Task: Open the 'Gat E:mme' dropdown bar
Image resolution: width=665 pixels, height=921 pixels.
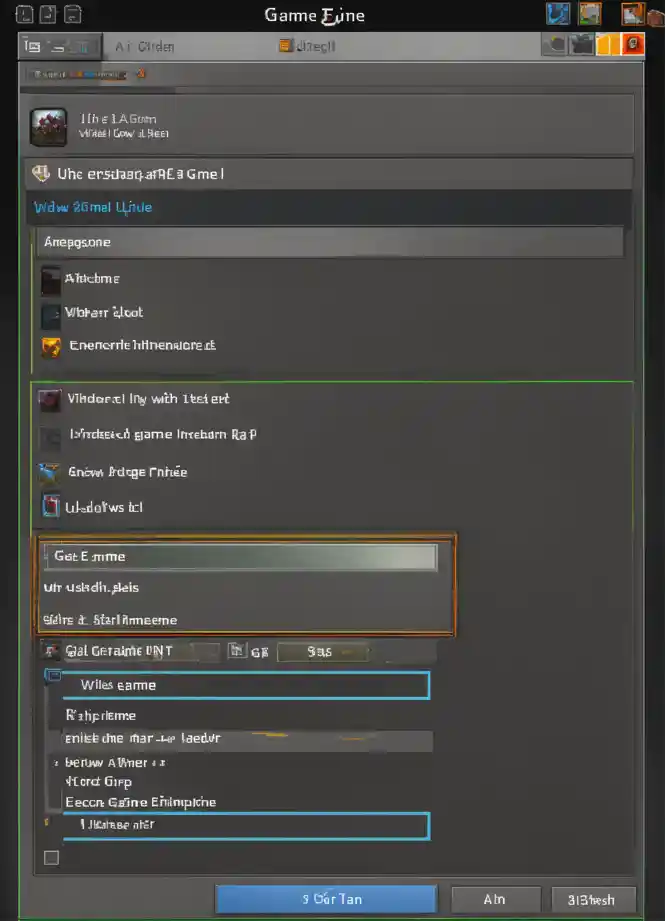Action: pyautogui.click(x=239, y=557)
